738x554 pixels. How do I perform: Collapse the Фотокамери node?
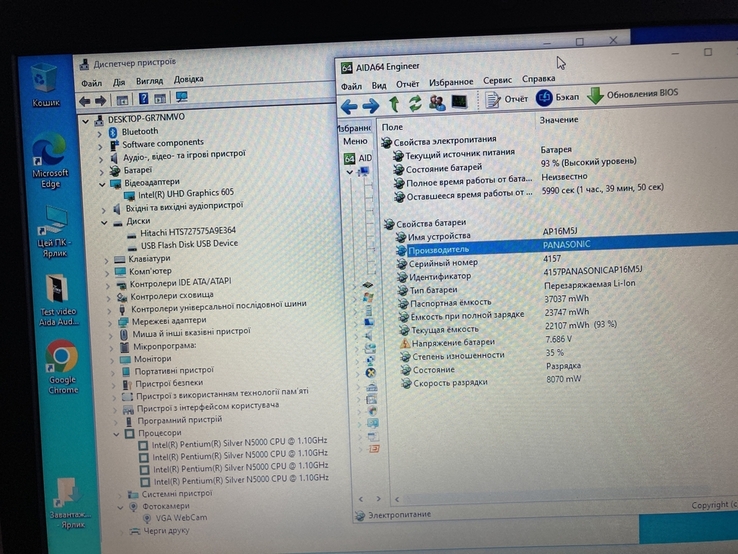pos(120,508)
